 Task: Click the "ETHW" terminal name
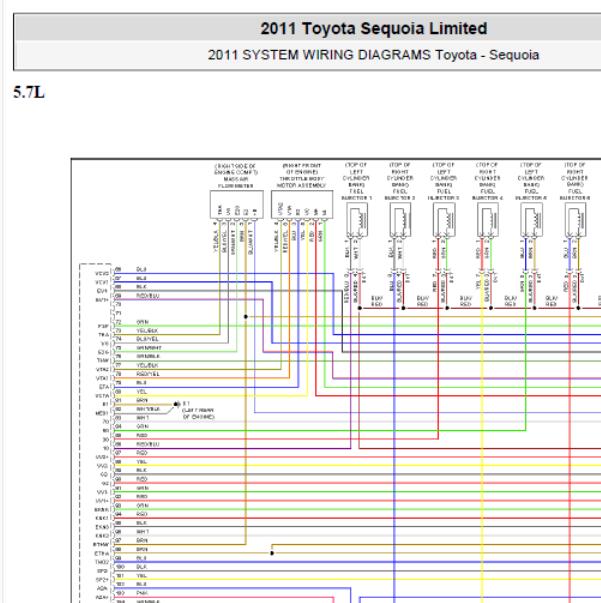pyautogui.click(x=102, y=545)
